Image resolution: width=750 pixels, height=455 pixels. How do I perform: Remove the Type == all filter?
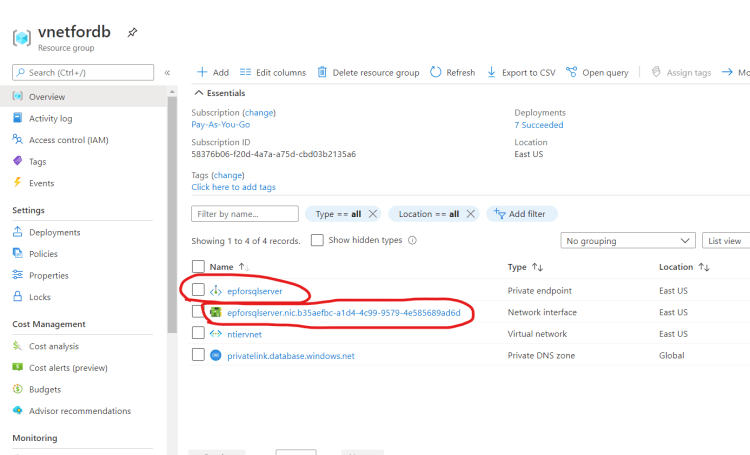click(373, 214)
